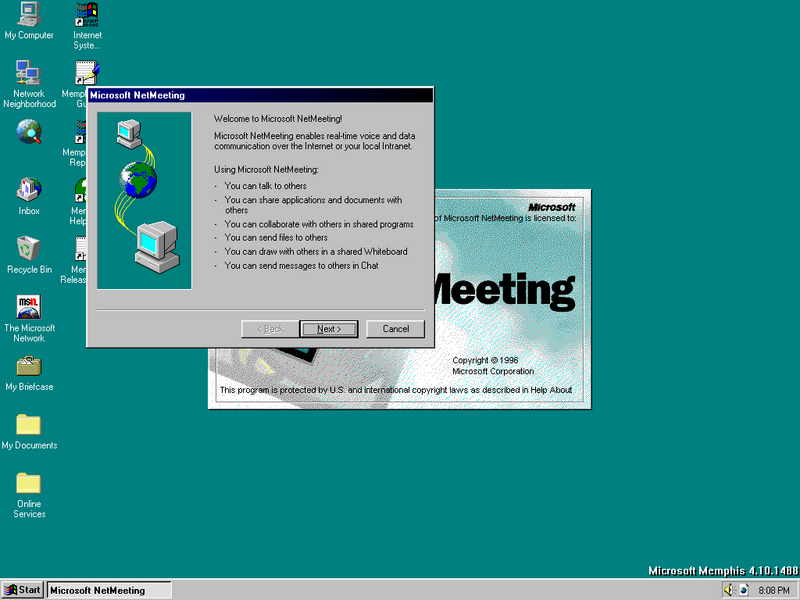Open My Computer desktop icon
Image resolution: width=800 pixels, height=600 pixels.
tap(29, 20)
